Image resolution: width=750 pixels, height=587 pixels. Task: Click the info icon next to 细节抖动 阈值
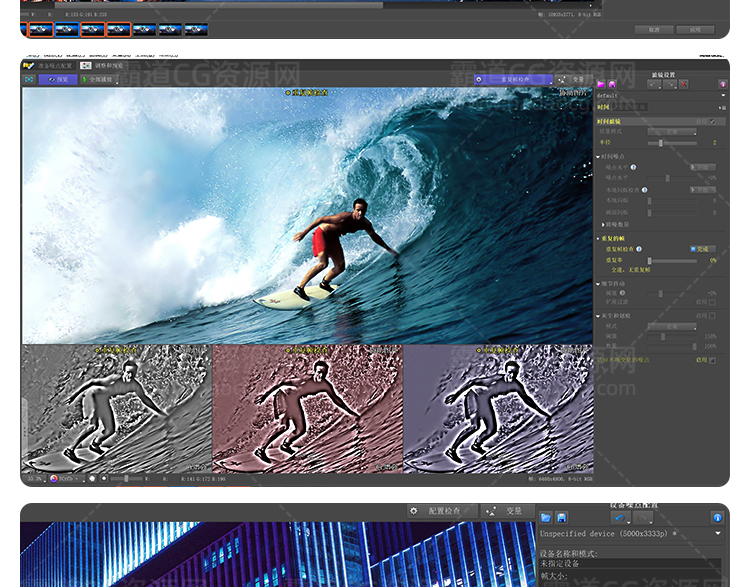click(x=622, y=293)
